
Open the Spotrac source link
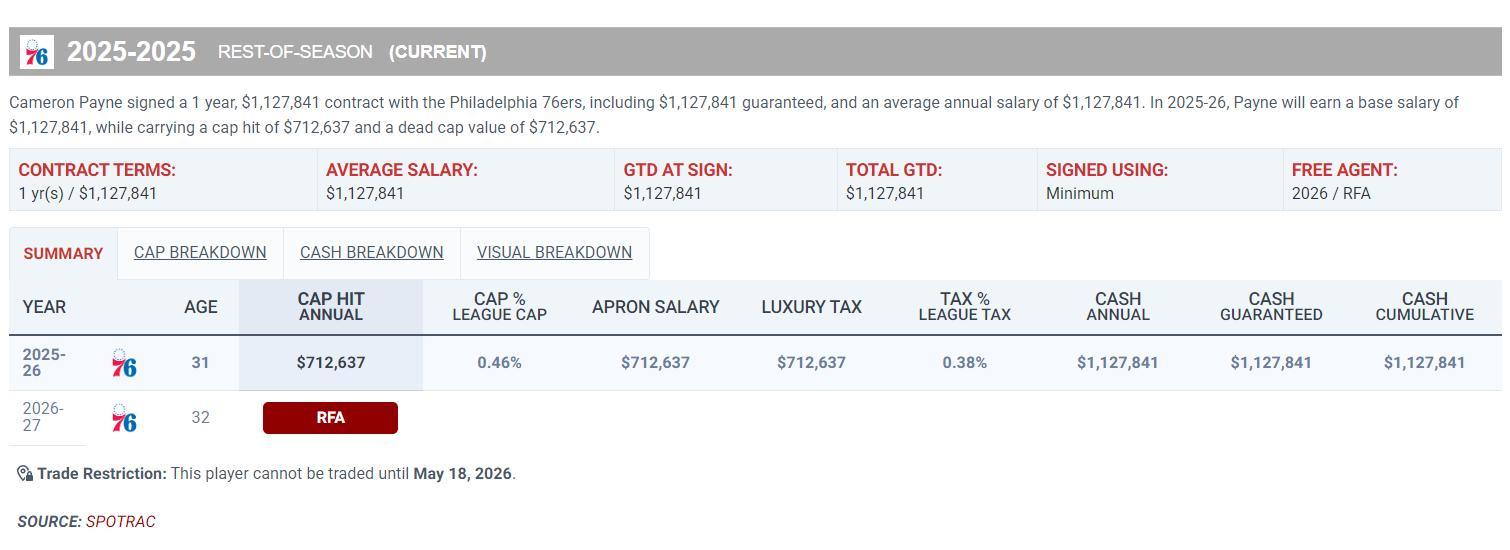tap(120, 522)
